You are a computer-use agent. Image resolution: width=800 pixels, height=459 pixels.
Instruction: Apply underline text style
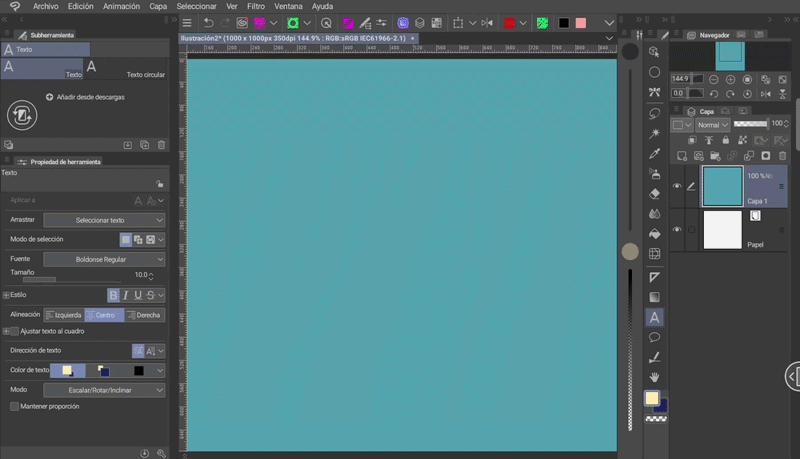138,295
